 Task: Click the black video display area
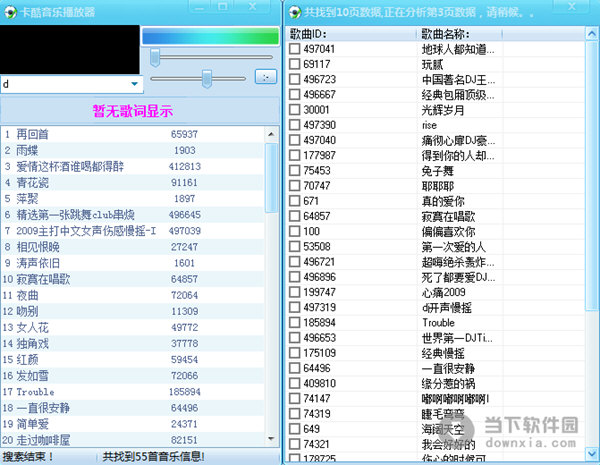click(x=70, y=50)
